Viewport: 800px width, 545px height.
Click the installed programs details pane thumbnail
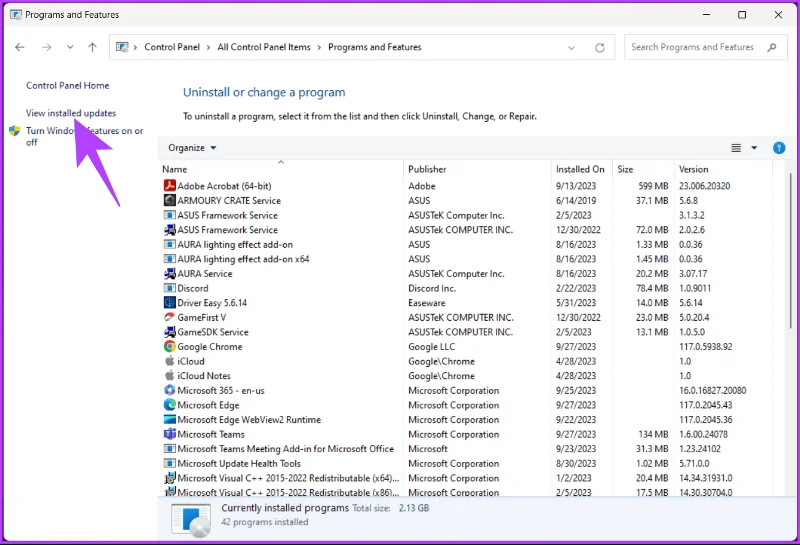[191, 520]
